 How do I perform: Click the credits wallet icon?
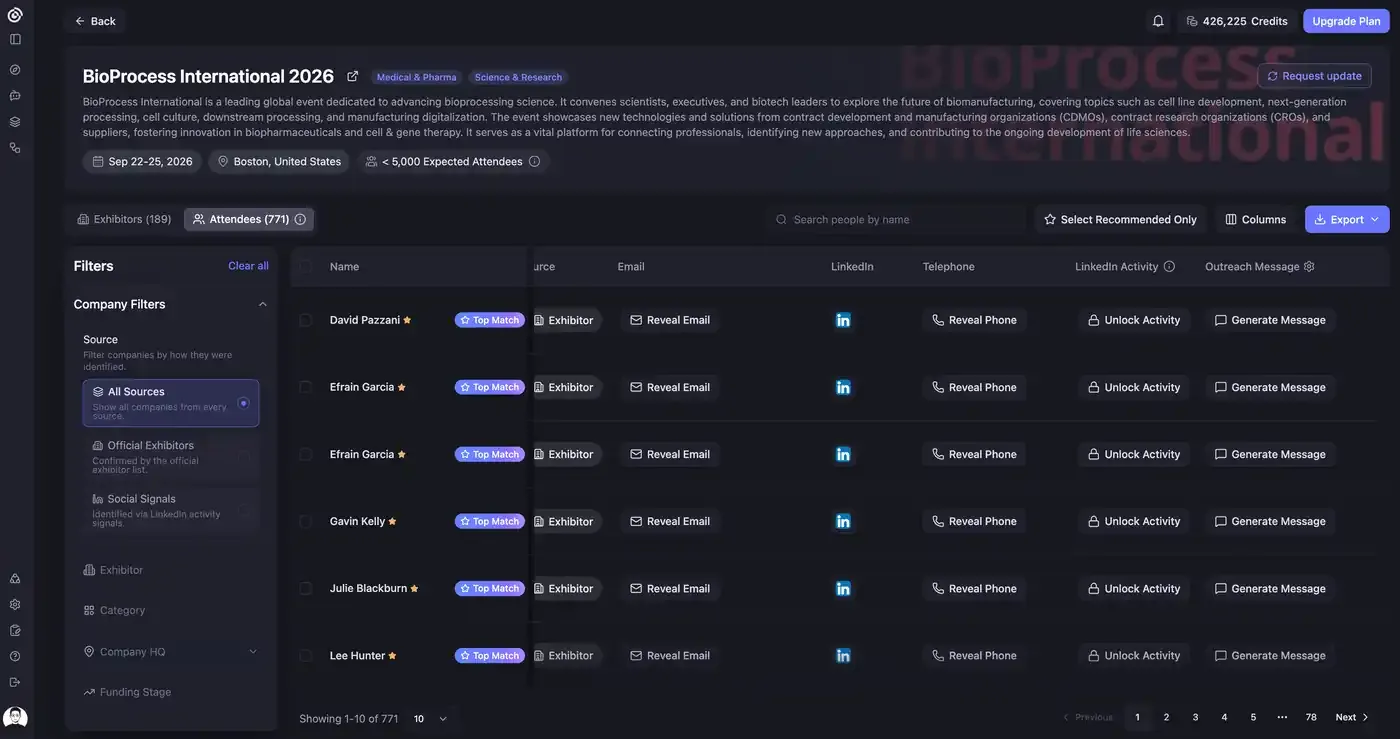[x=1192, y=21]
